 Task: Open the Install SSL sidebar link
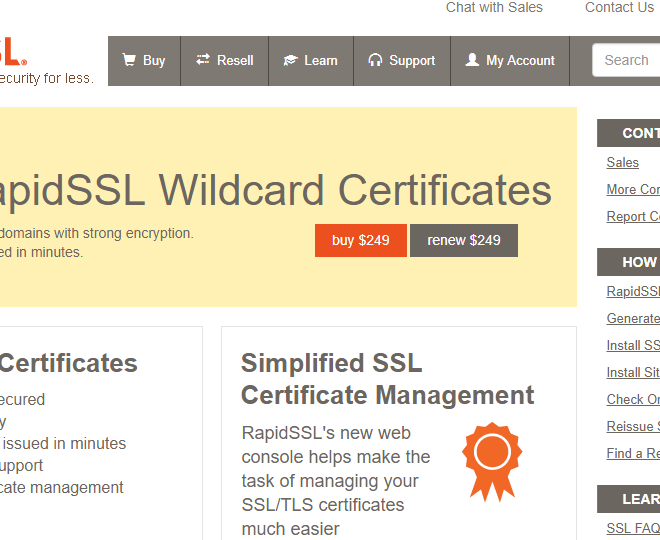click(x=633, y=345)
